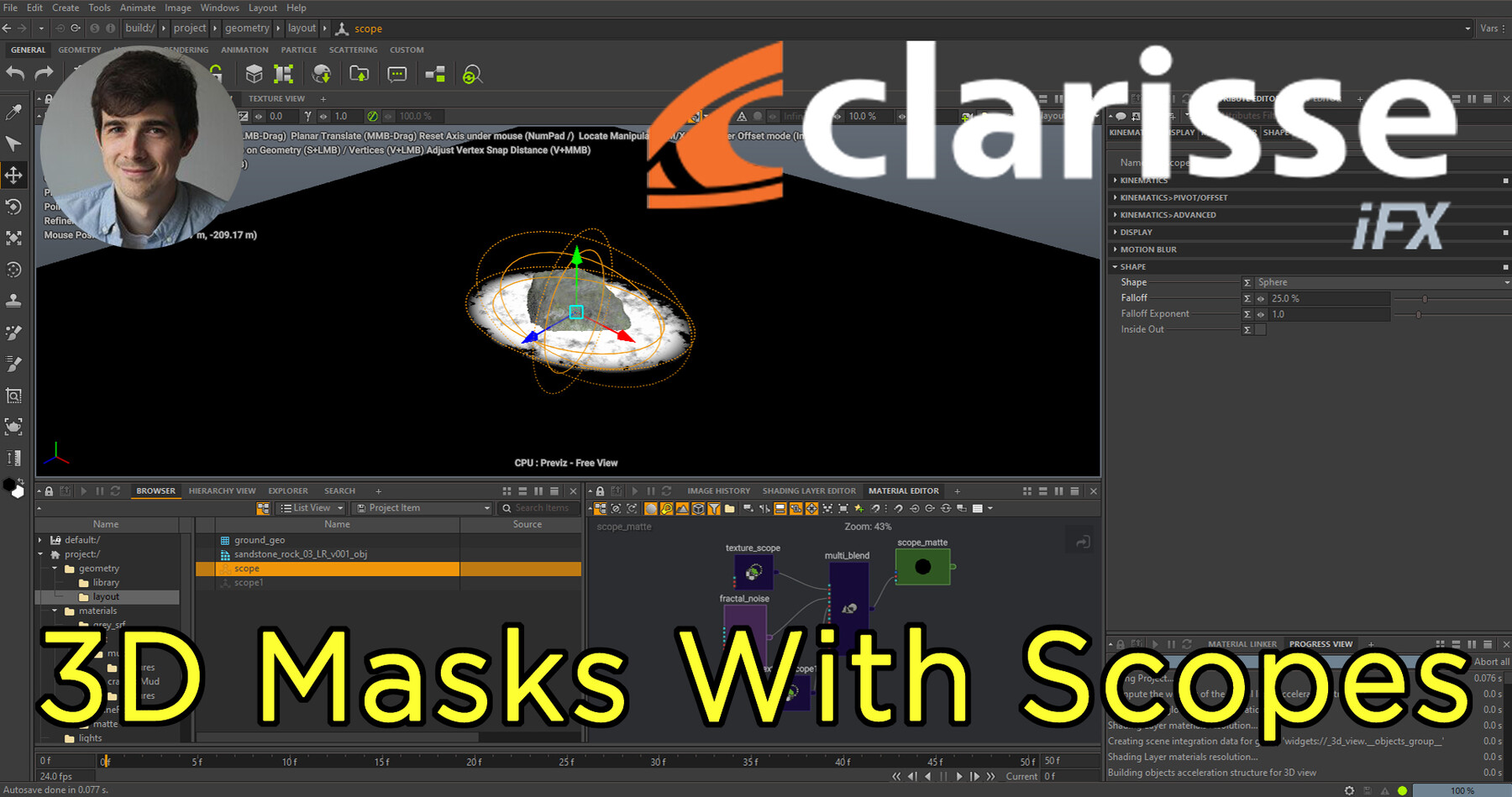Toggle the lock icon on the Browser panel
The width and height of the screenshot is (1512, 797).
pyautogui.click(x=49, y=491)
